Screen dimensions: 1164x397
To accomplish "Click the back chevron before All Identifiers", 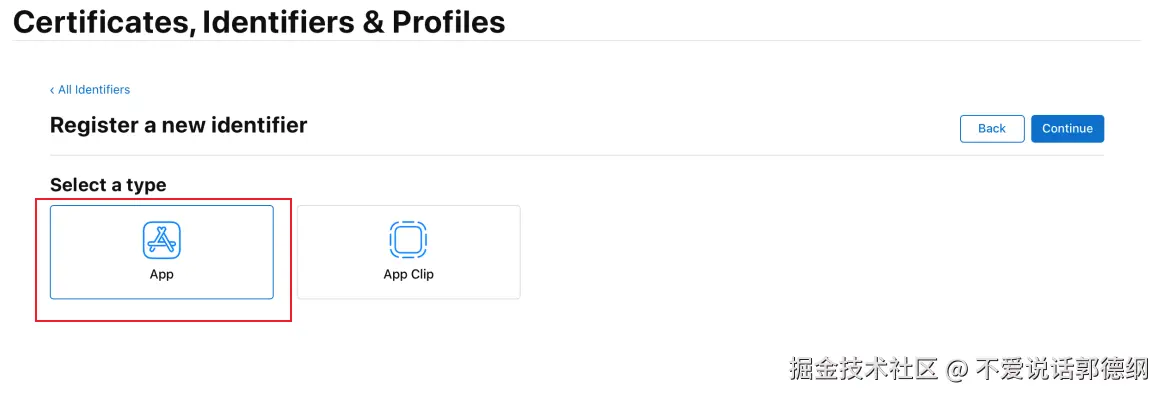I will pyautogui.click(x=52, y=90).
